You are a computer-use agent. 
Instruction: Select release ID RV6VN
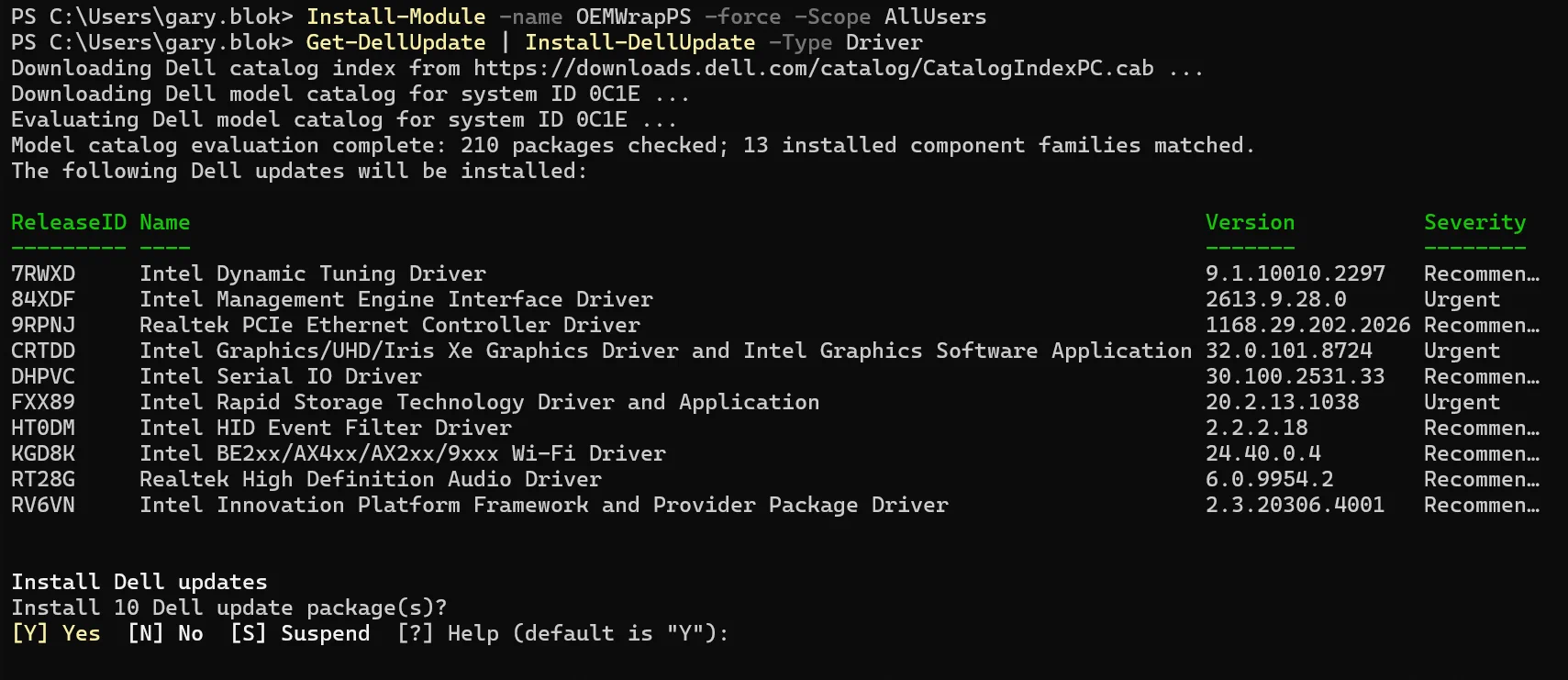(x=43, y=505)
